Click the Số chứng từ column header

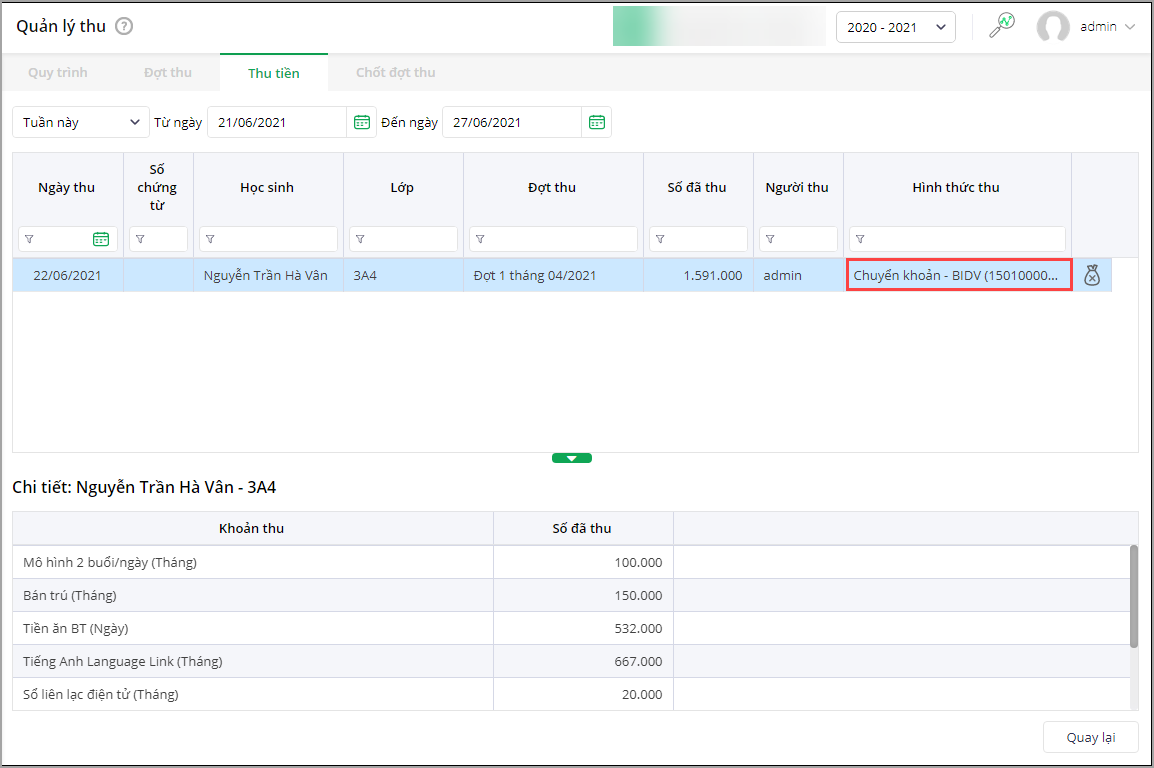pyautogui.click(x=157, y=188)
